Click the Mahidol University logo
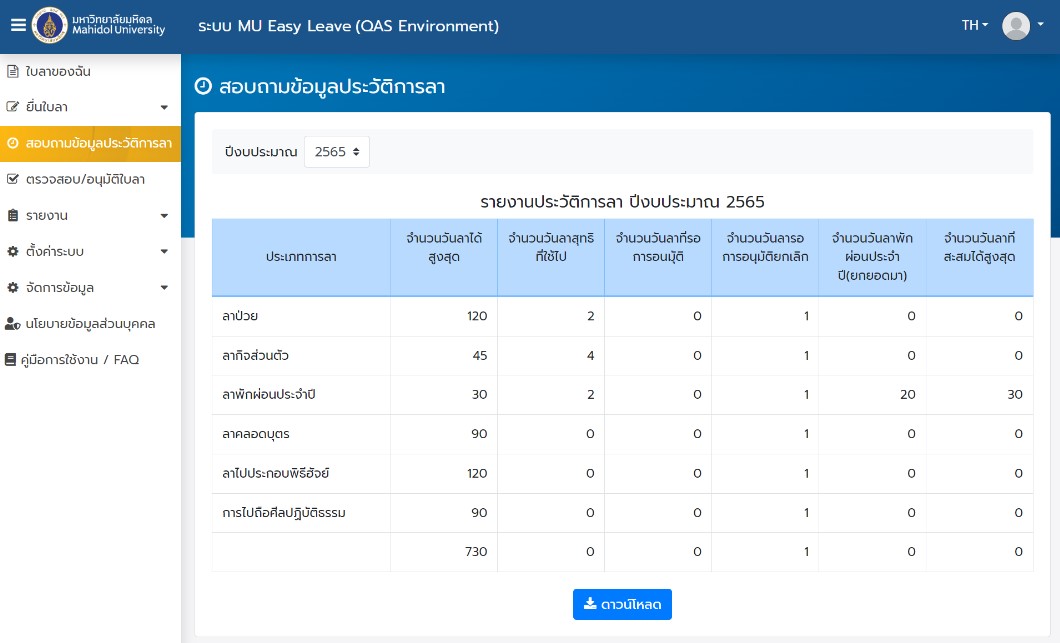This screenshot has width=1060, height=643. [x=50, y=26]
